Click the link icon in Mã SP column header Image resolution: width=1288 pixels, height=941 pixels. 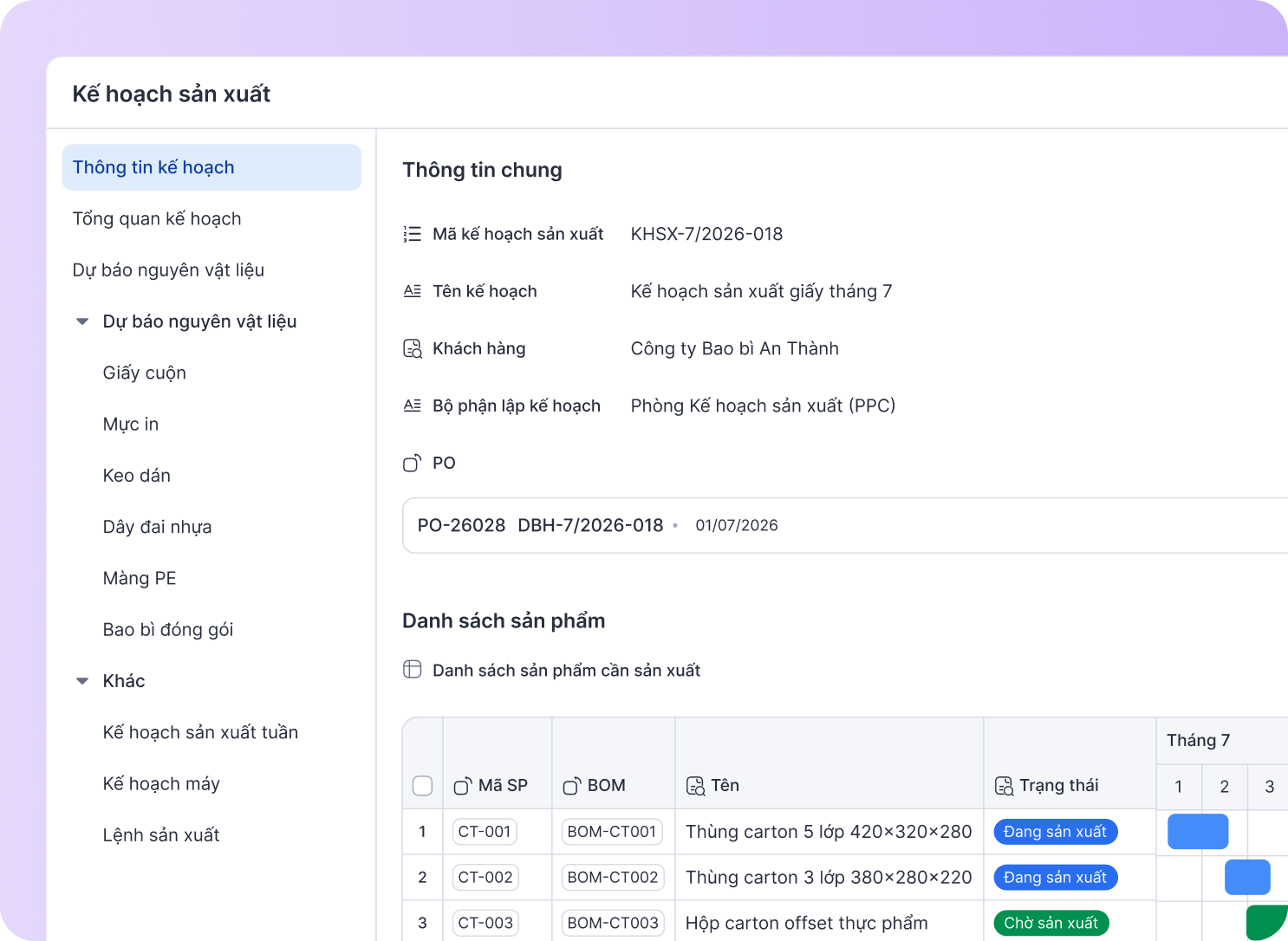(x=463, y=786)
